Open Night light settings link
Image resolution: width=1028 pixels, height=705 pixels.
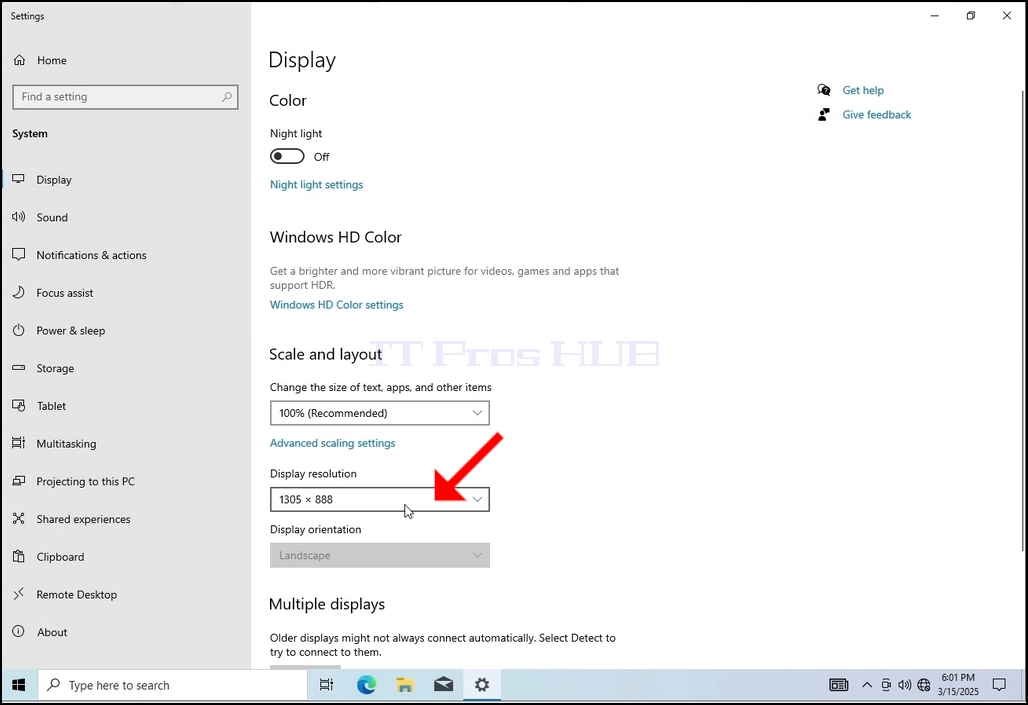(317, 185)
